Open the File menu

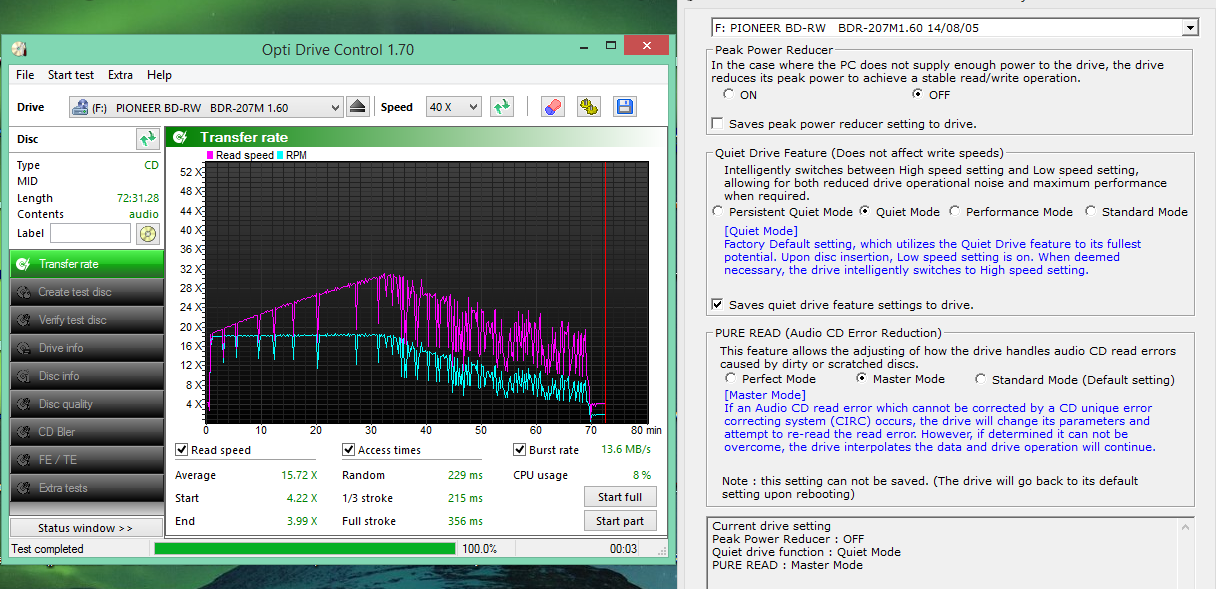(x=25, y=75)
